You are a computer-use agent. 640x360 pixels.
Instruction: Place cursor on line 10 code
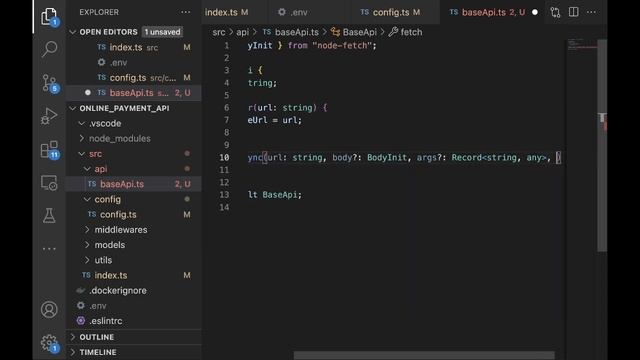(x=404, y=158)
